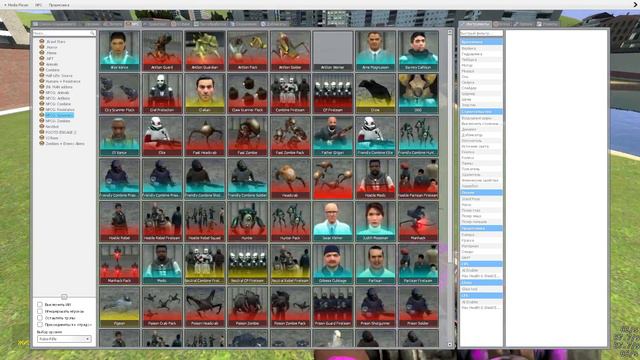Choose the Hunter Pack tile
This screenshot has width=640, height=360.
290,221
